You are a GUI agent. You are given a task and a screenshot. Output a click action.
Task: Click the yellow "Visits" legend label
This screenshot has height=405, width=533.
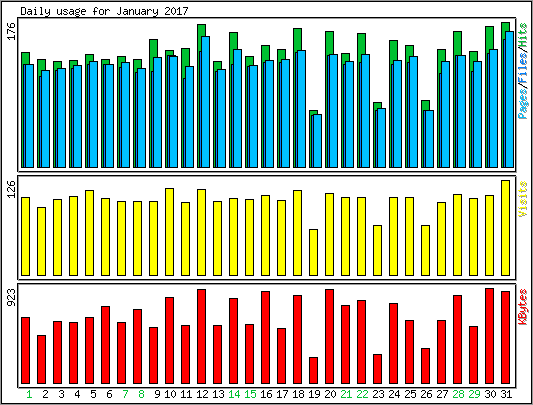pyautogui.click(x=522, y=199)
